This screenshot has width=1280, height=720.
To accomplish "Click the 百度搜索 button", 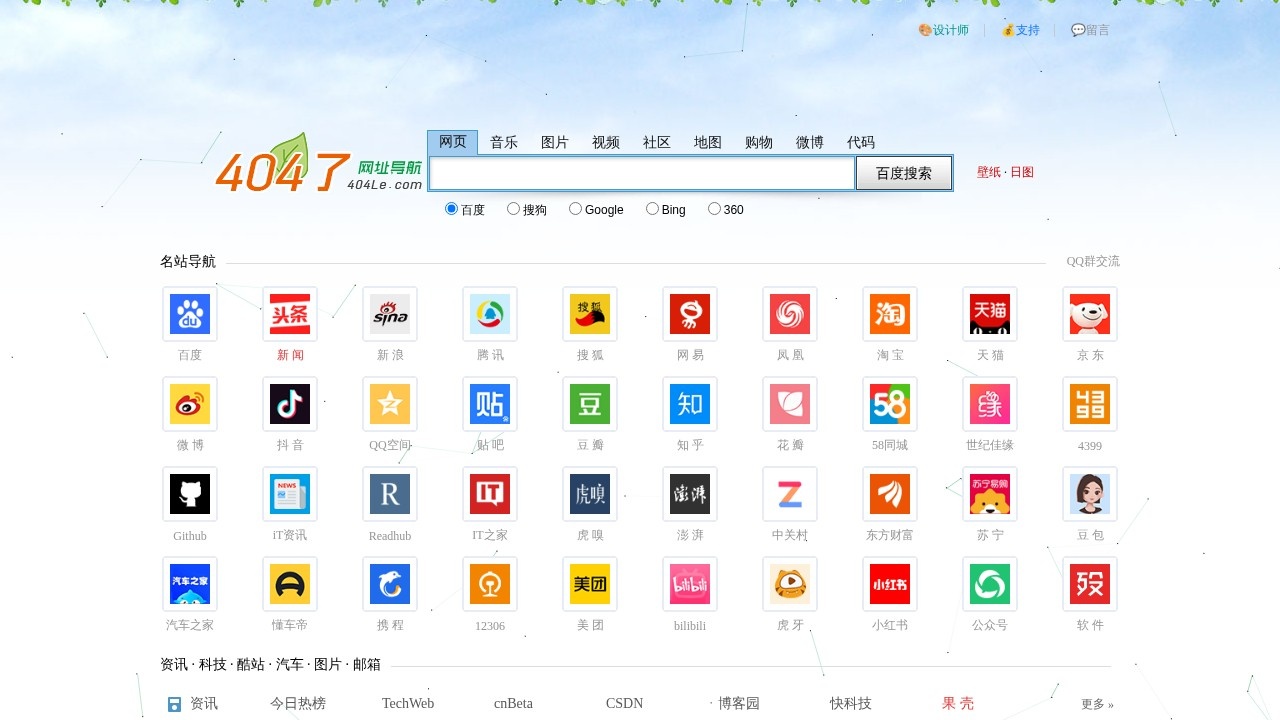I will pyautogui.click(x=904, y=173).
